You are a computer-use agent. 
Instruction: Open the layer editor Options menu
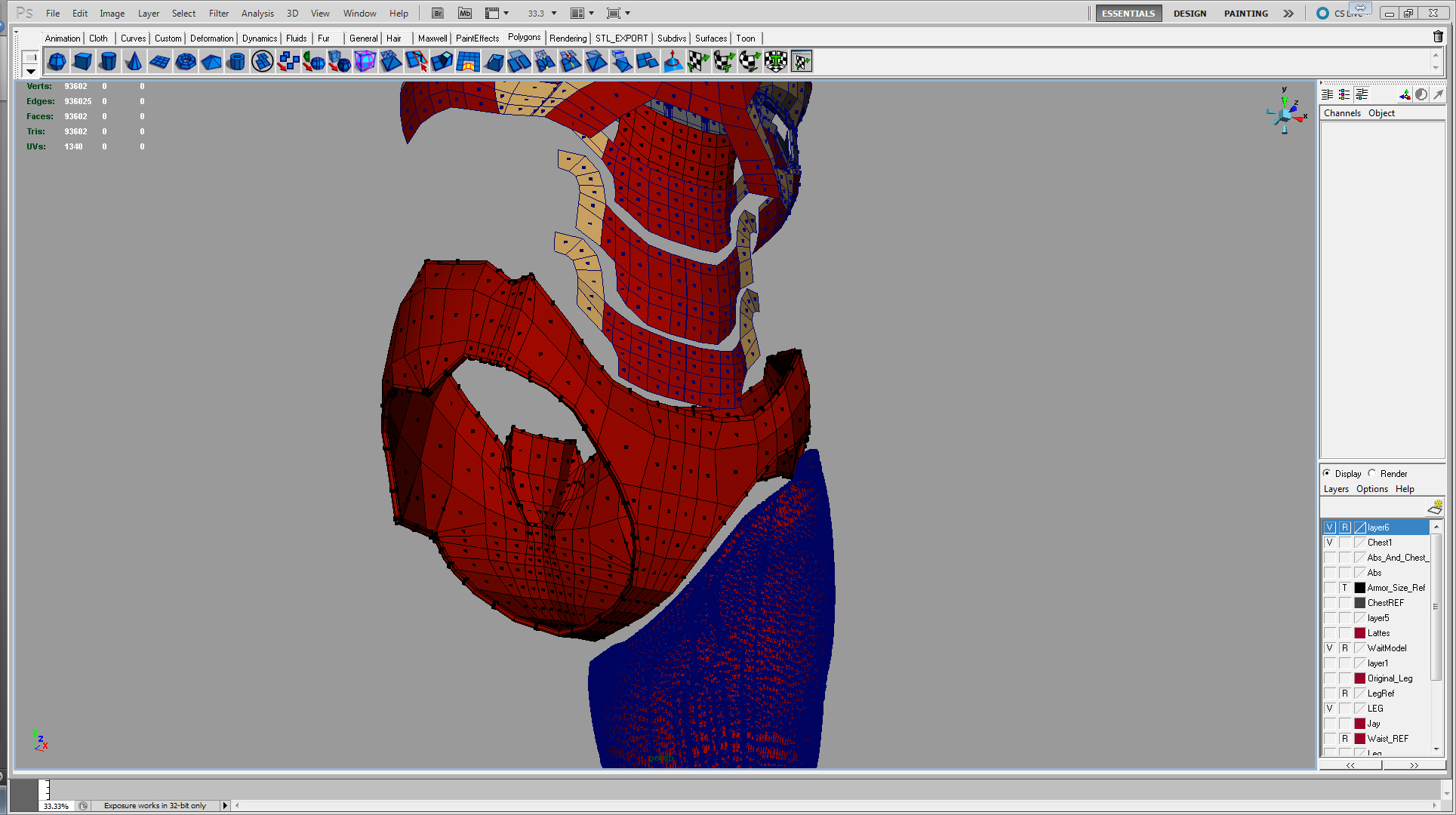pos(1371,489)
